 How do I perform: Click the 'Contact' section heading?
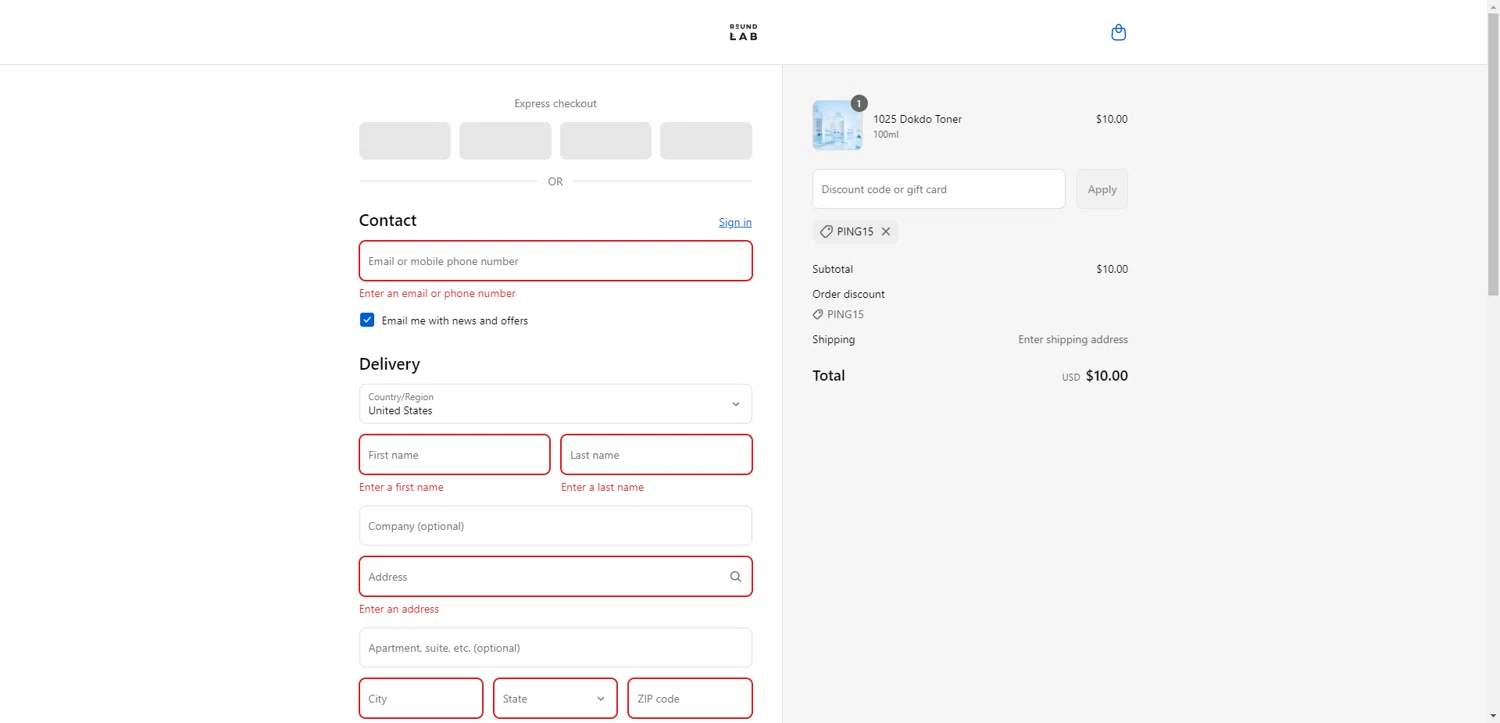(x=388, y=220)
